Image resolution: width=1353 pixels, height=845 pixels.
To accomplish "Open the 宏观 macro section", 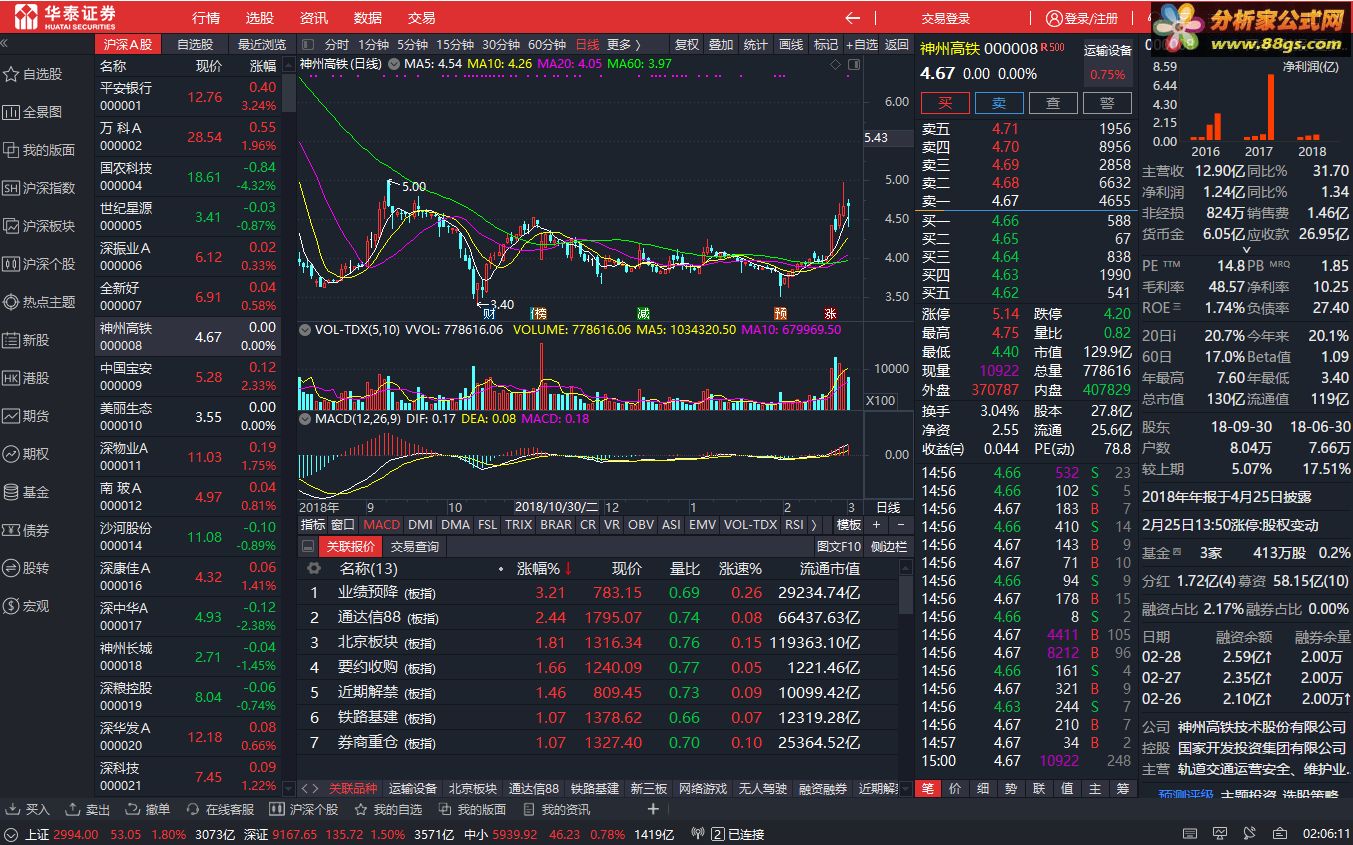I will pos(27,606).
